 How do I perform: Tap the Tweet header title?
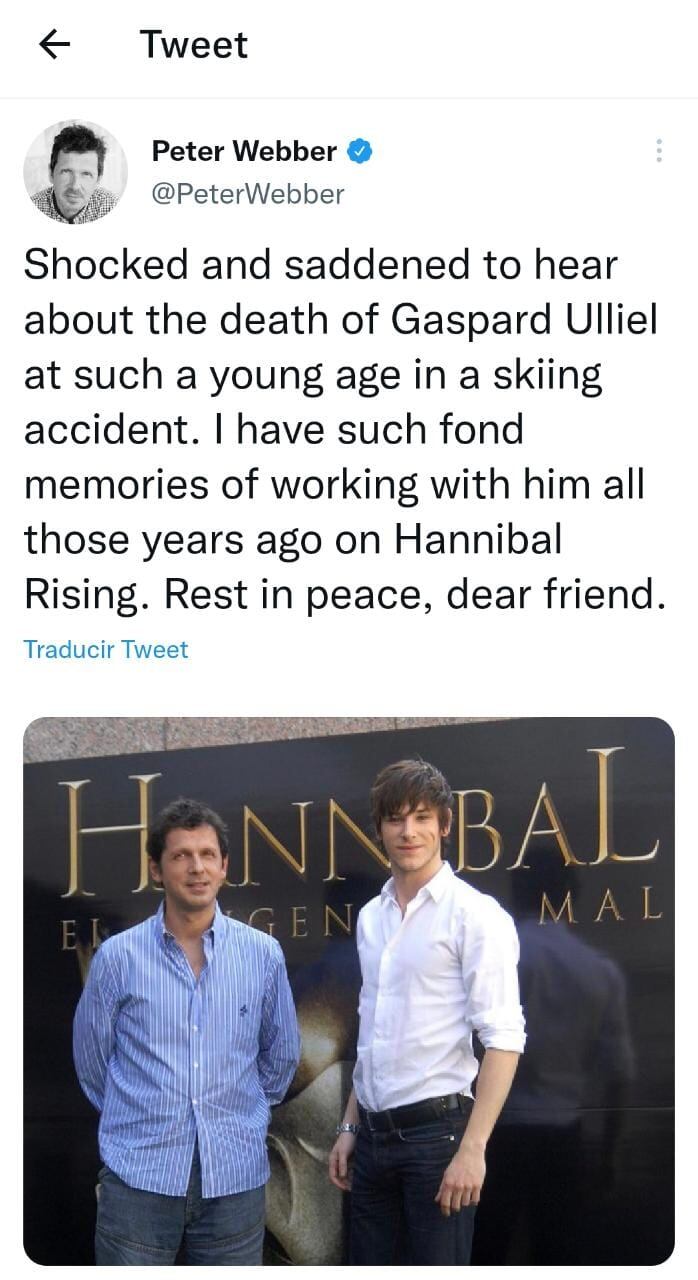click(193, 45)
